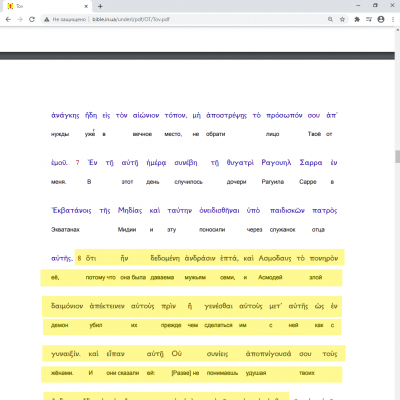Viewport: 400px width, 400px height.
Task: Open the media control playlist icon
Action: click(x=369, y=19)
